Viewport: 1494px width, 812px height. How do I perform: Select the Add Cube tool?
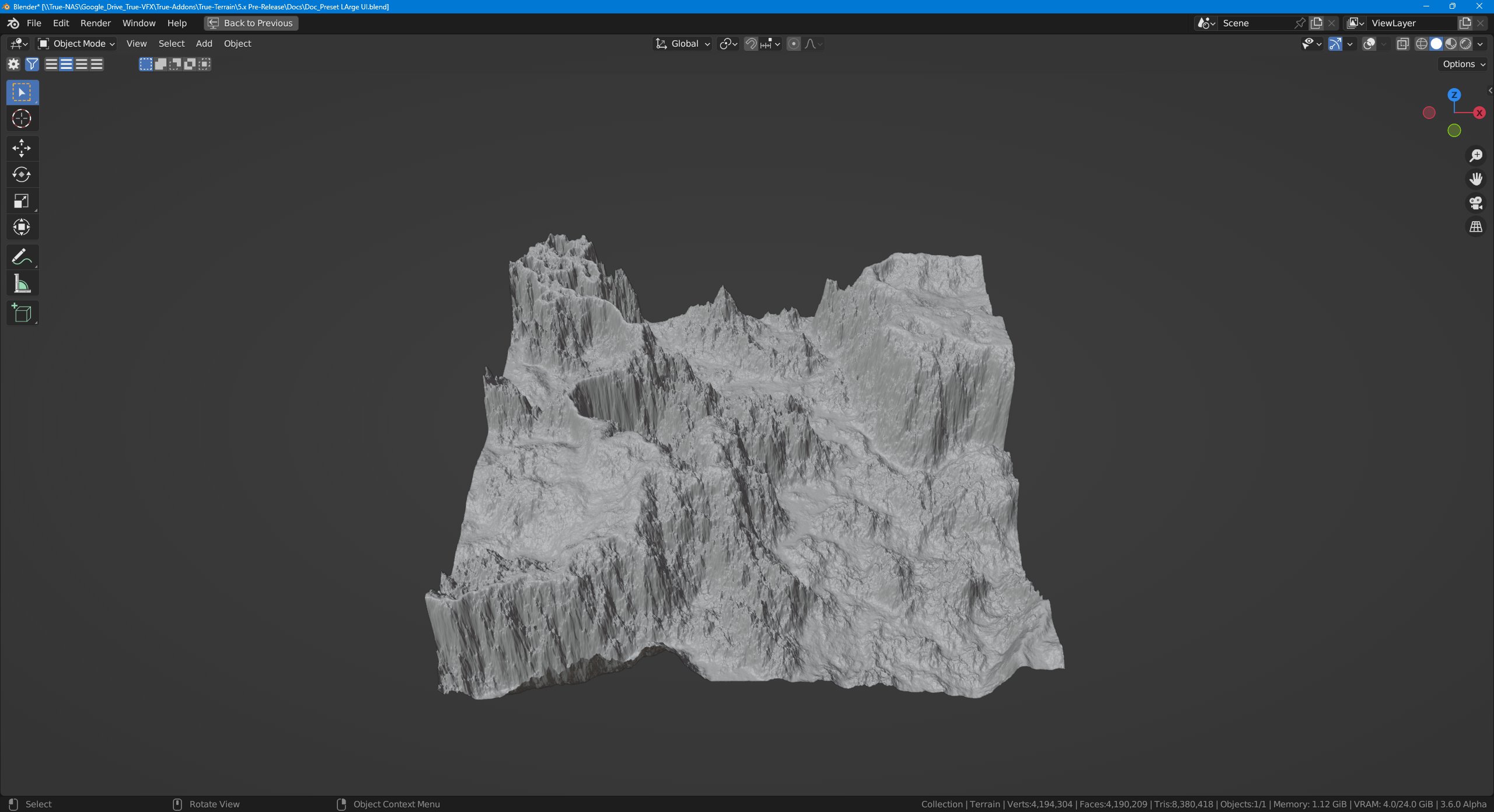tap(22, 313)
